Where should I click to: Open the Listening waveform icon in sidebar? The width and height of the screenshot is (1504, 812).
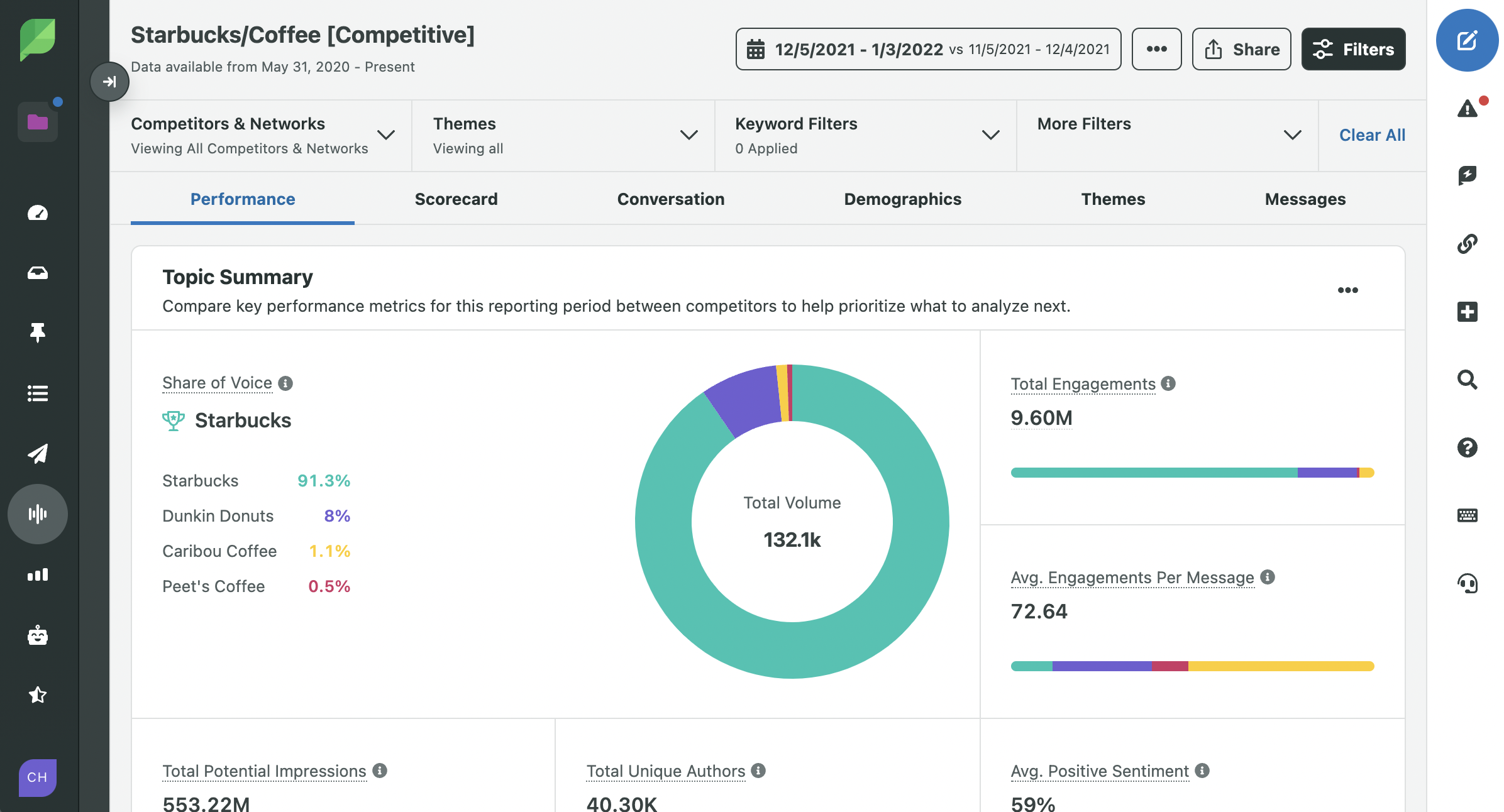38,513
